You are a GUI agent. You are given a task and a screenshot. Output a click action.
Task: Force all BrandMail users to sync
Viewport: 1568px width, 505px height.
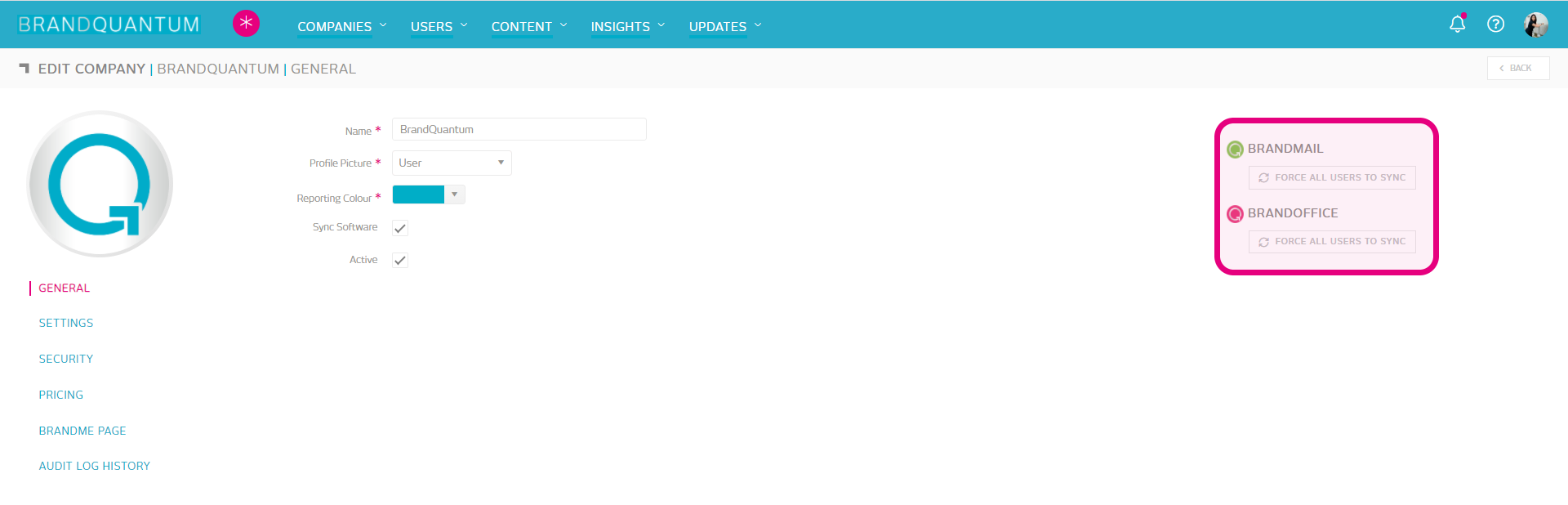(x=1332, y=177)
